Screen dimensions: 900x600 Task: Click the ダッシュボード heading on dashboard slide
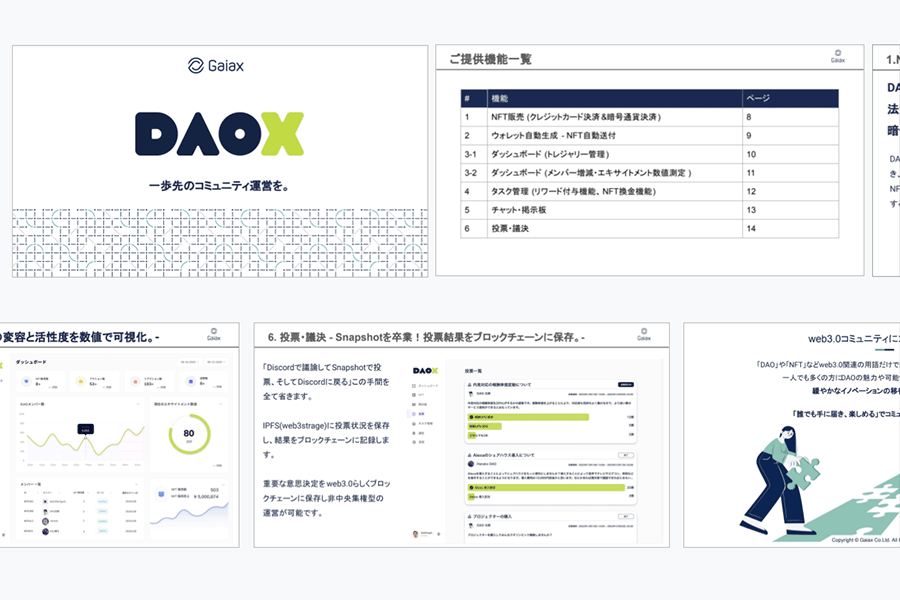[31, 362]
